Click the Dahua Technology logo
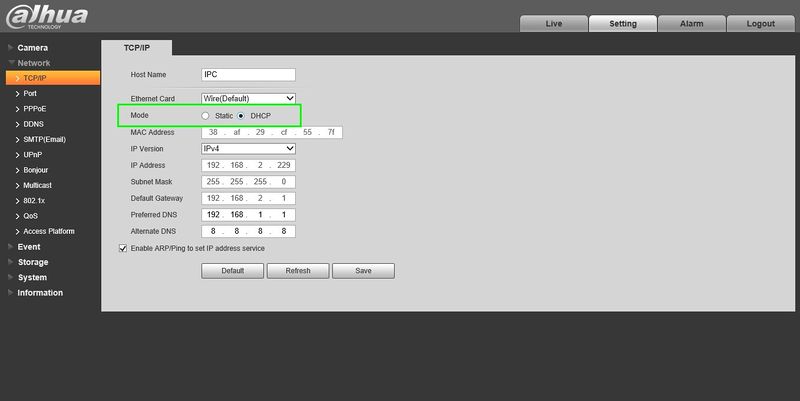The image size is (800, 401). (47, 17)
